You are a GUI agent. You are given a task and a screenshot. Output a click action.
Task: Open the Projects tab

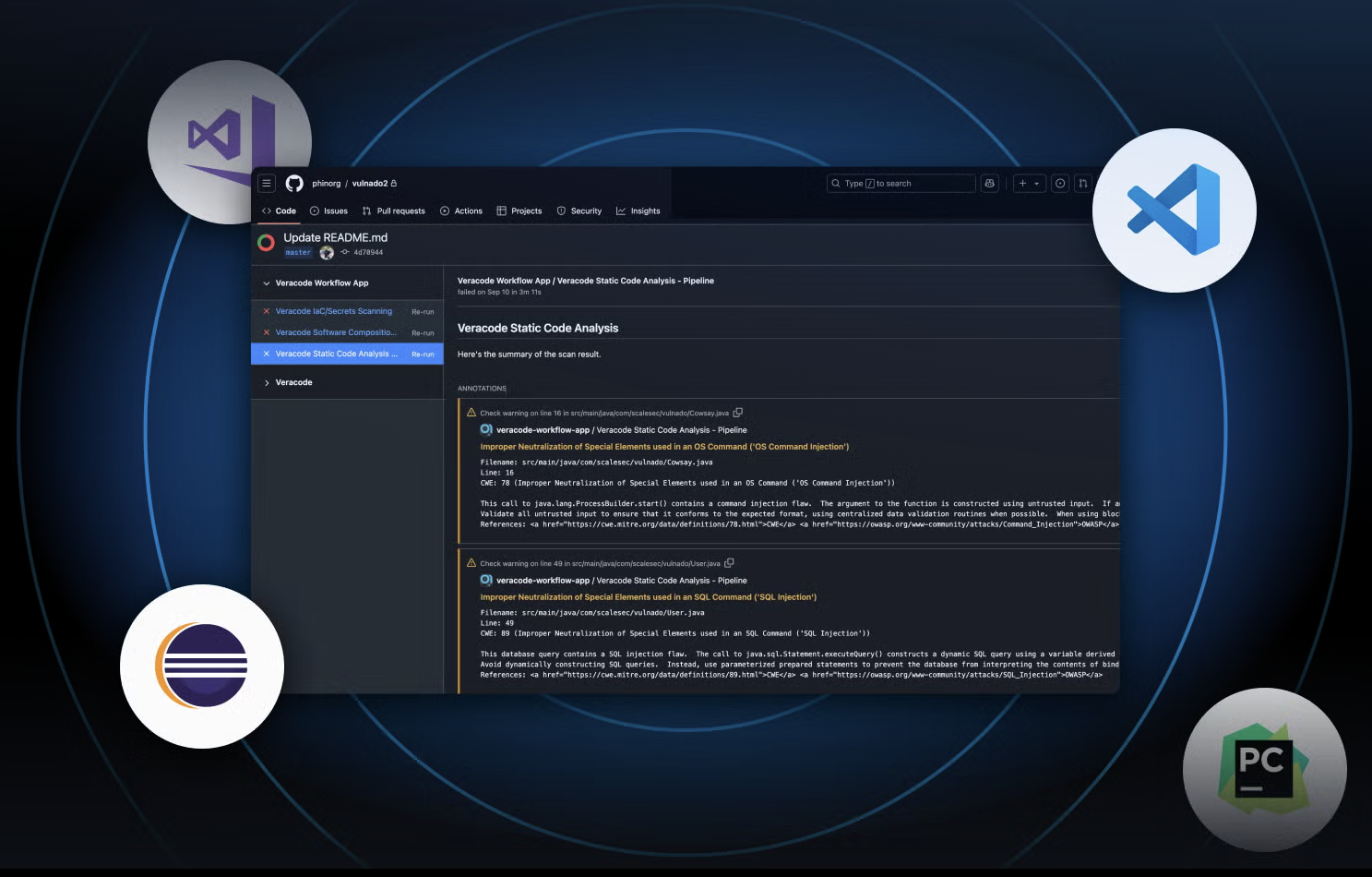point(519,211)
